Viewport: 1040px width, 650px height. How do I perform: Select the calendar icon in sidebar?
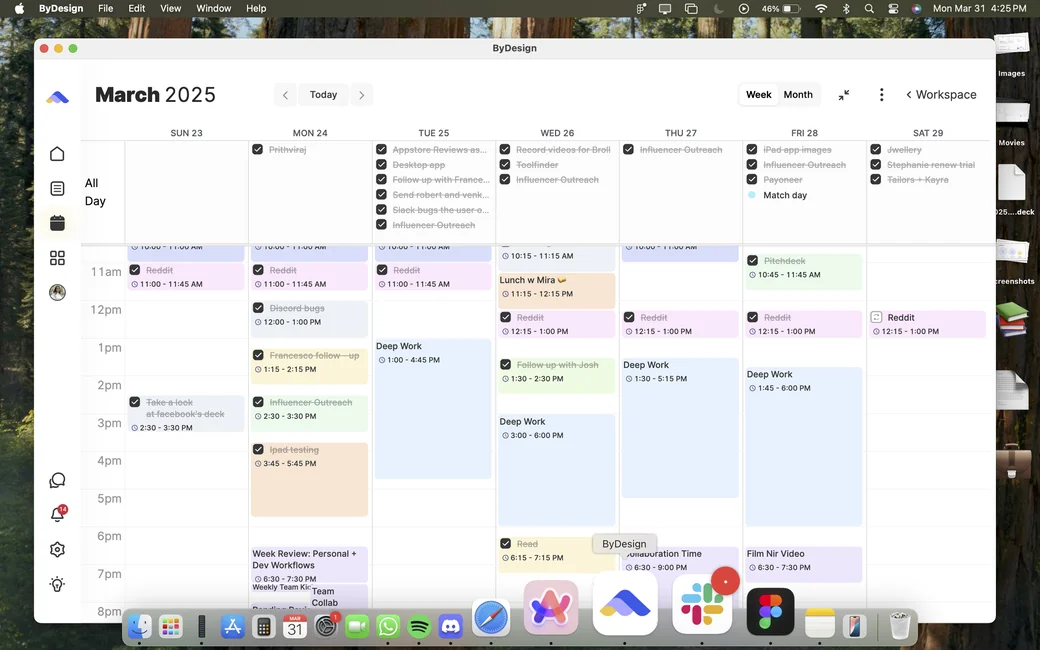[57, 223]
